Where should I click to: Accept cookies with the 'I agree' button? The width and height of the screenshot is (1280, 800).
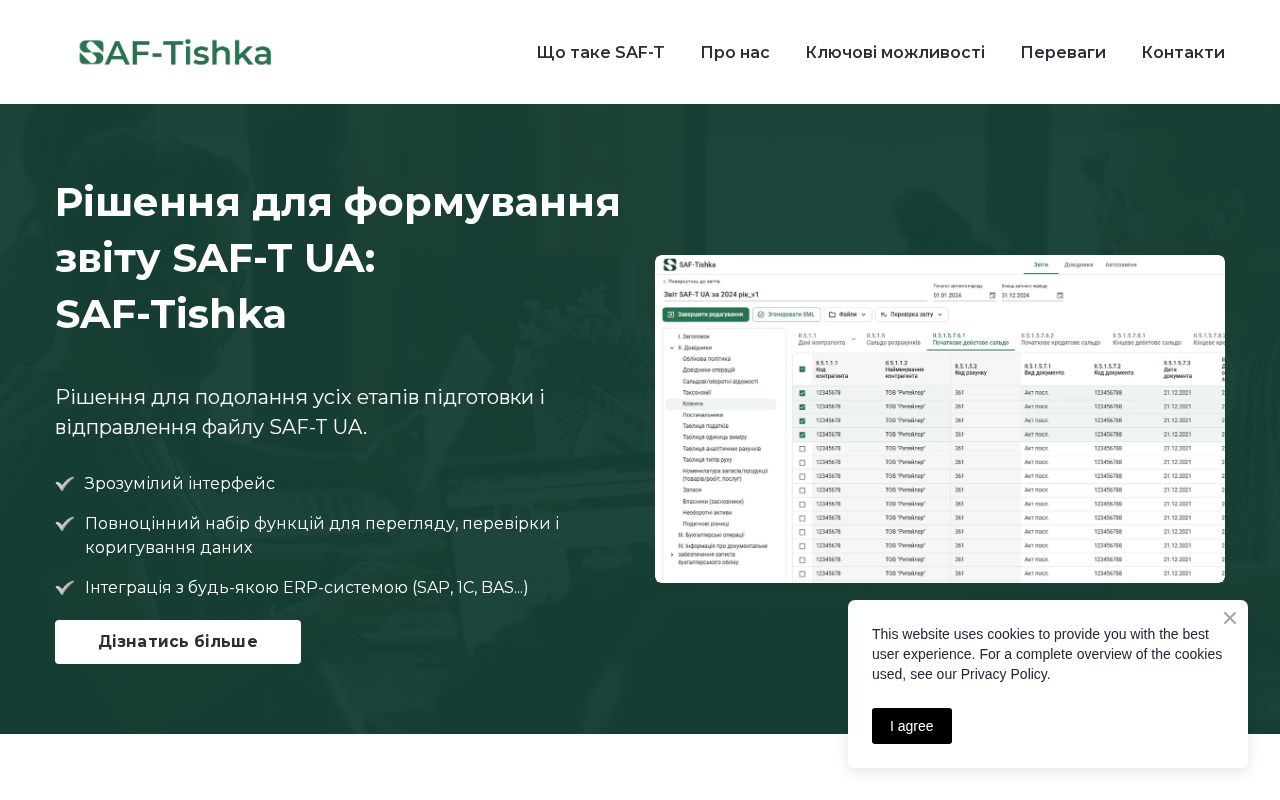[912, 726]
